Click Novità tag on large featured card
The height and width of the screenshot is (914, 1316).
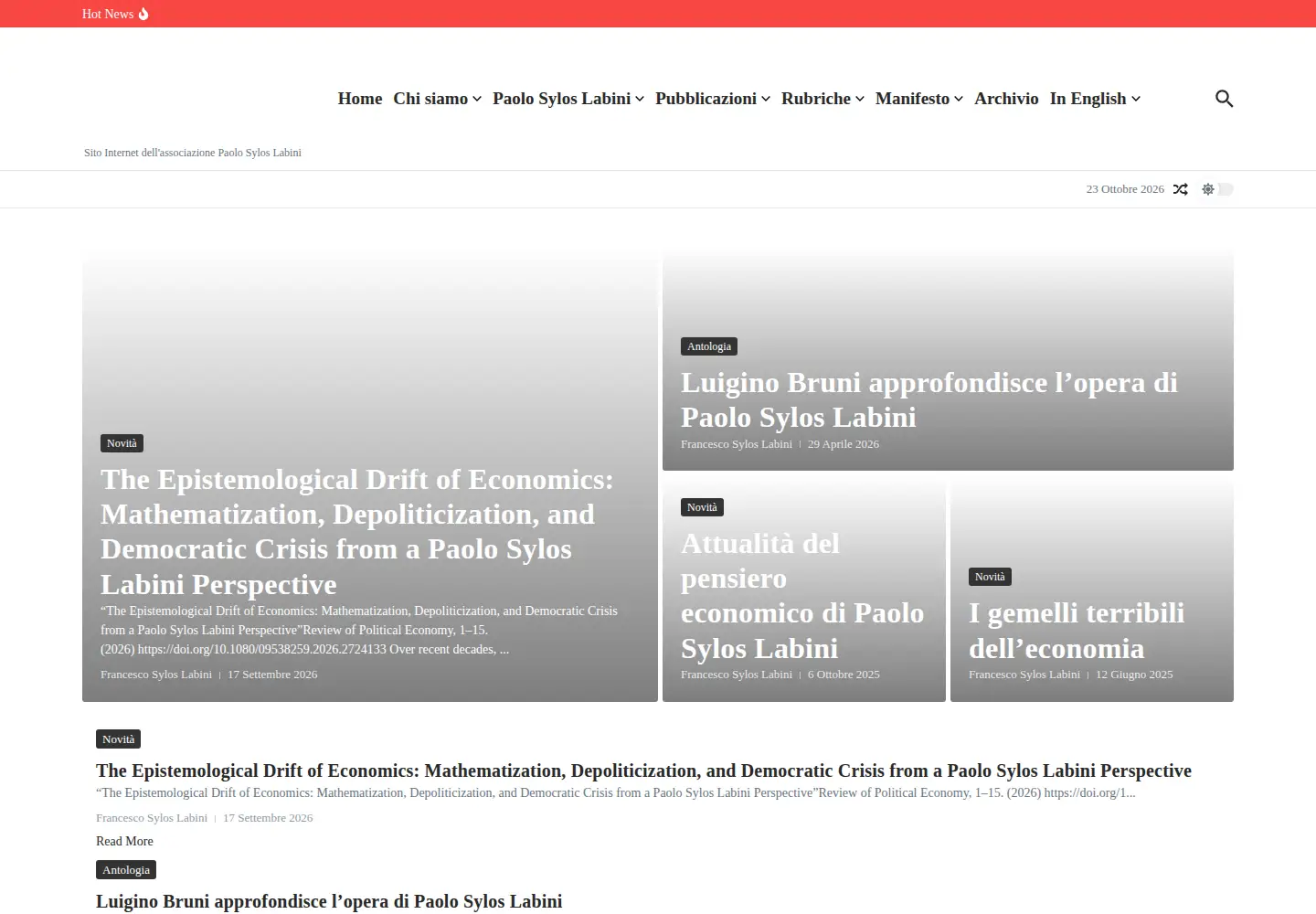pyautogui.click(x=122, y=443)
